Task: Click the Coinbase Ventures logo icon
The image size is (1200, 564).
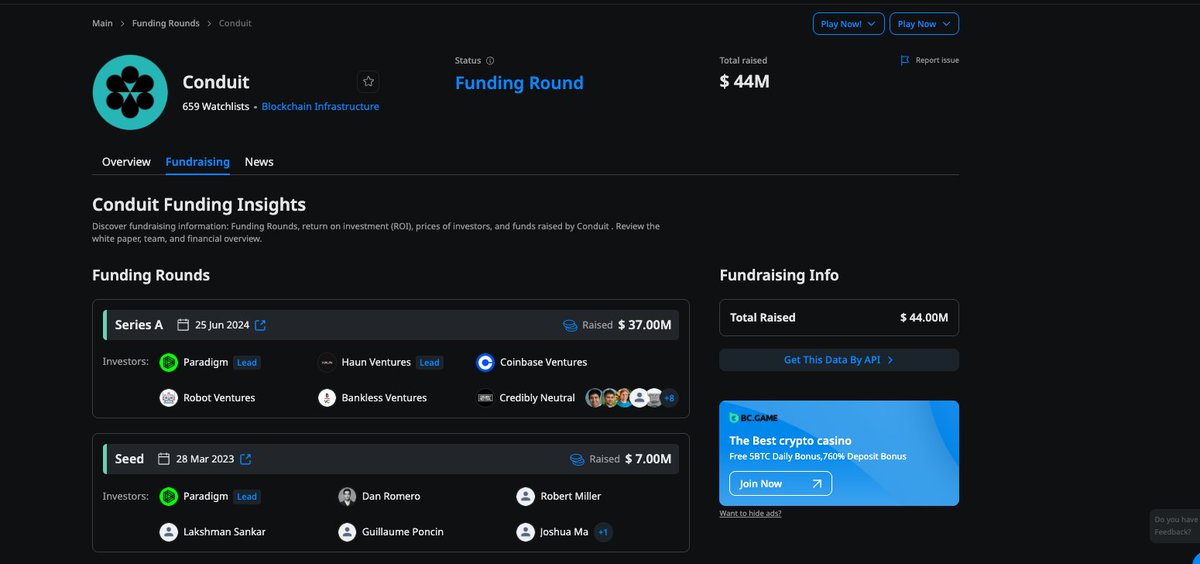Action: [x=485, y=362]
